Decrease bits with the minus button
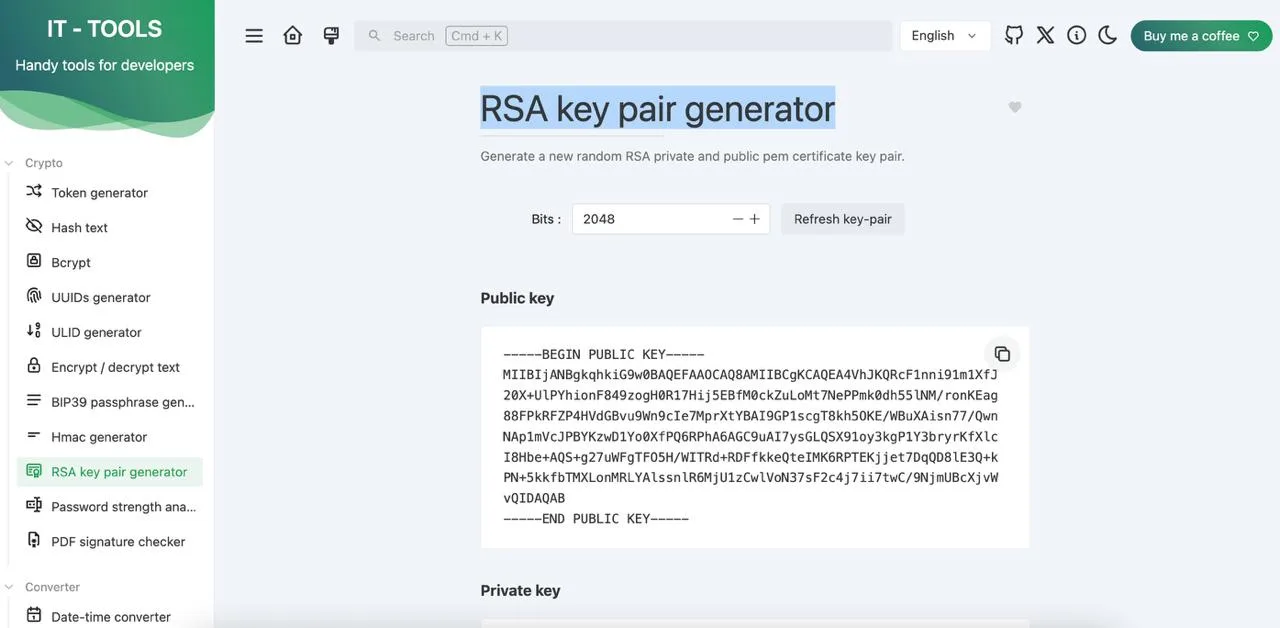This screenshot has width=1280, height=628. 738,219
